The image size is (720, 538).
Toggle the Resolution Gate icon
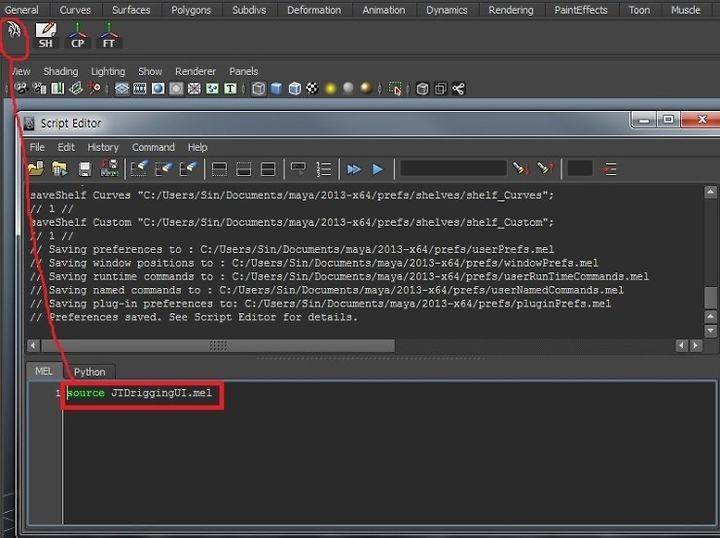click(158, 89)
